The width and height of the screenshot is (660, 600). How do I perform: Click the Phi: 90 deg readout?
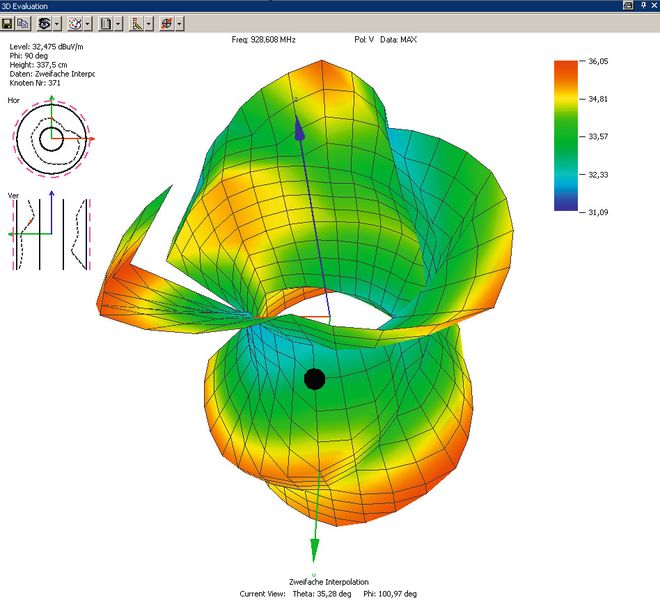tap(29, 56)
